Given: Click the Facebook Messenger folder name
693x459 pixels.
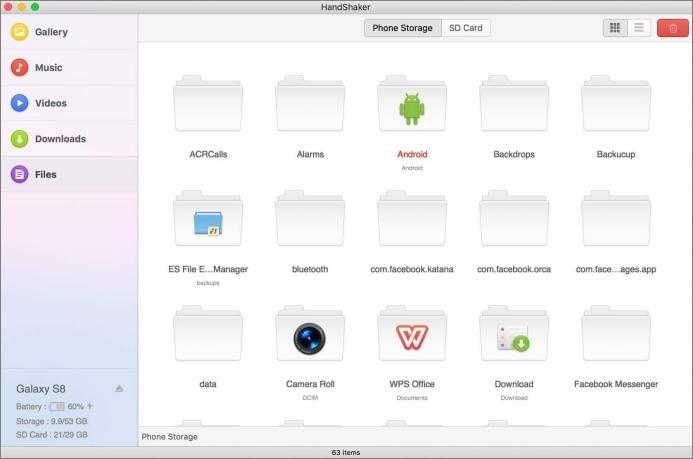Looking at the screenshot, I should pos(616,384).
